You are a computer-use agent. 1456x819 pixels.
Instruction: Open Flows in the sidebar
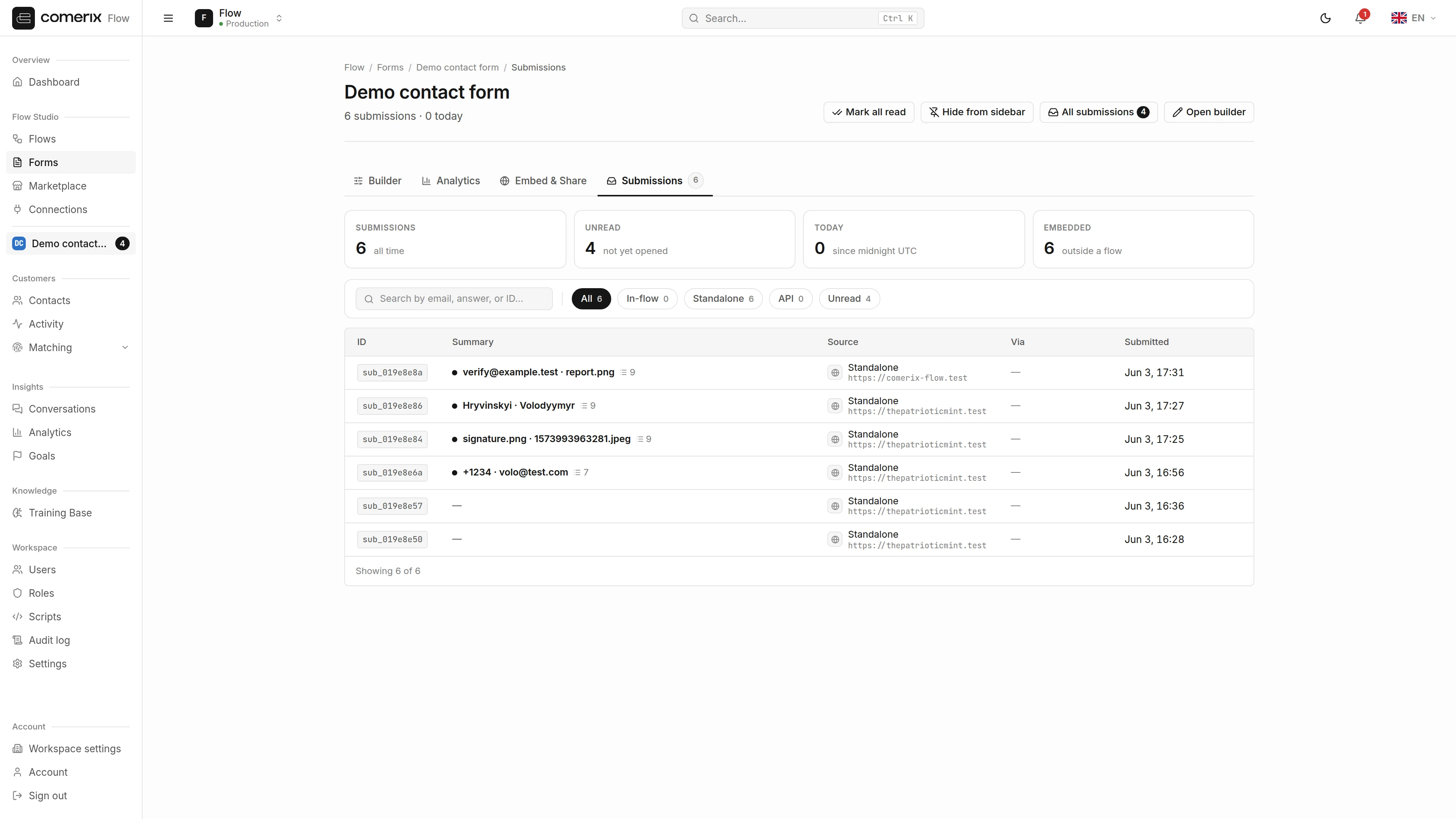point(71,139)
